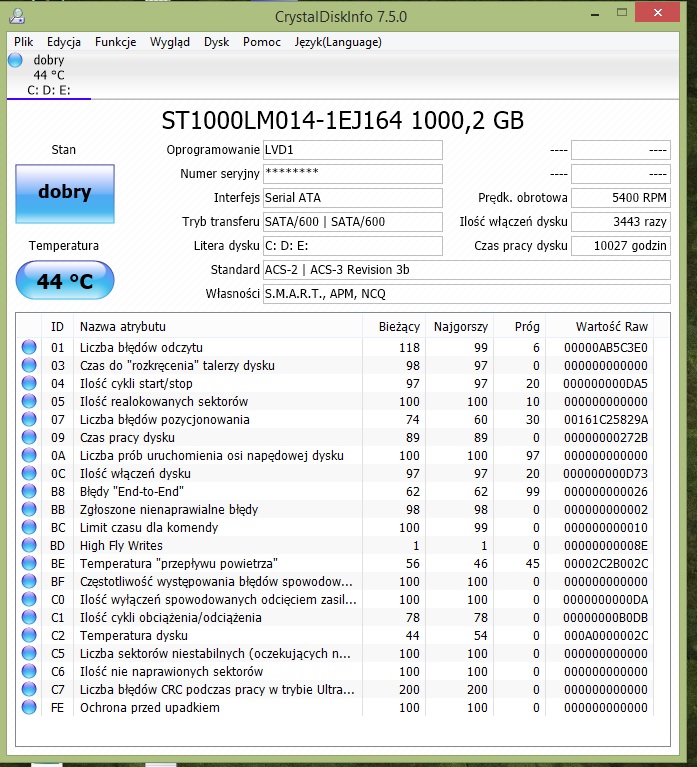Click status orb for attribute C0
This screenshot has height=767, width=697.
(x=29, y=600)
